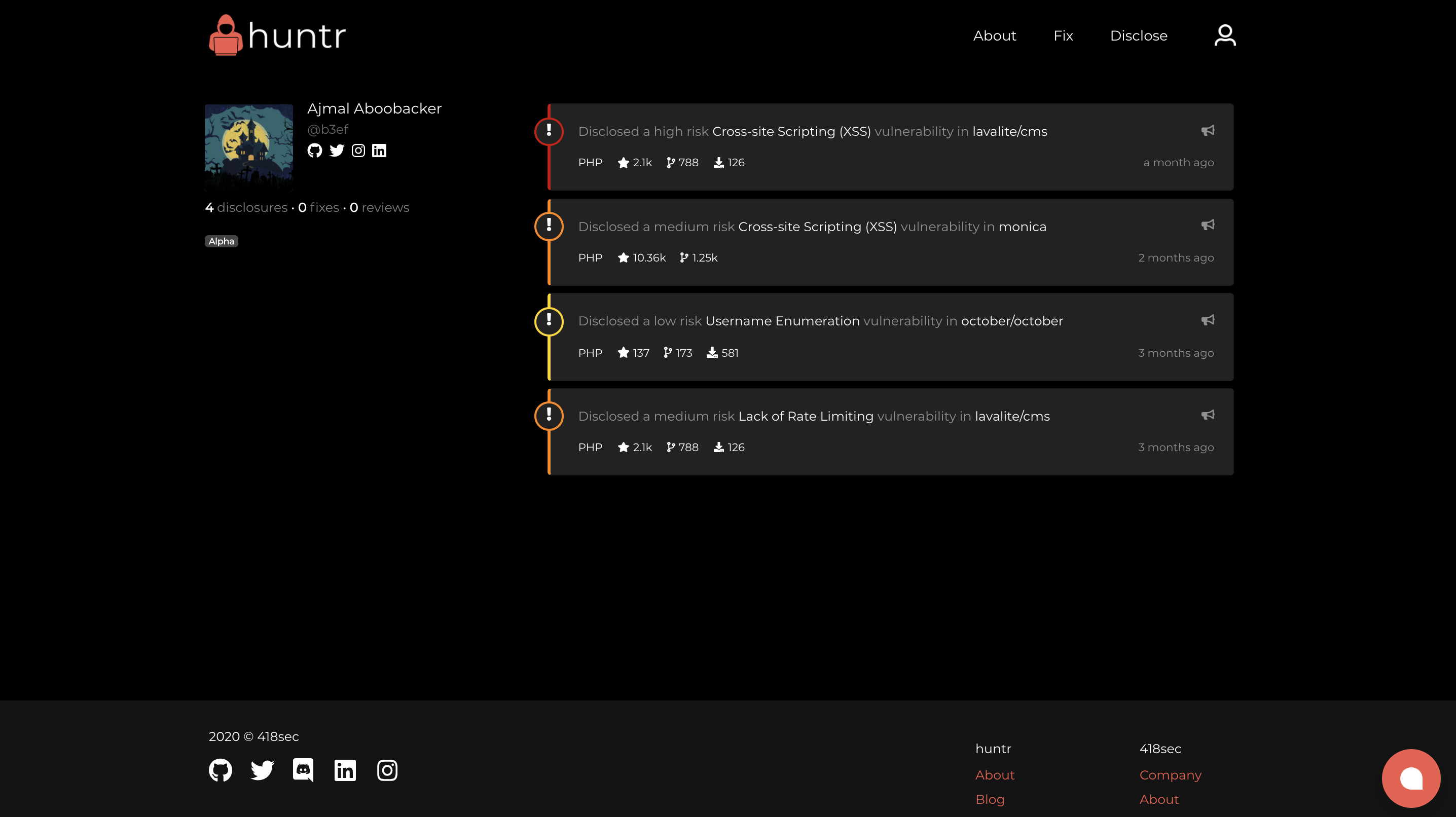This screenshot has width=1456, height=817.
Task: Click the Blog footer link
Action: 990,799
